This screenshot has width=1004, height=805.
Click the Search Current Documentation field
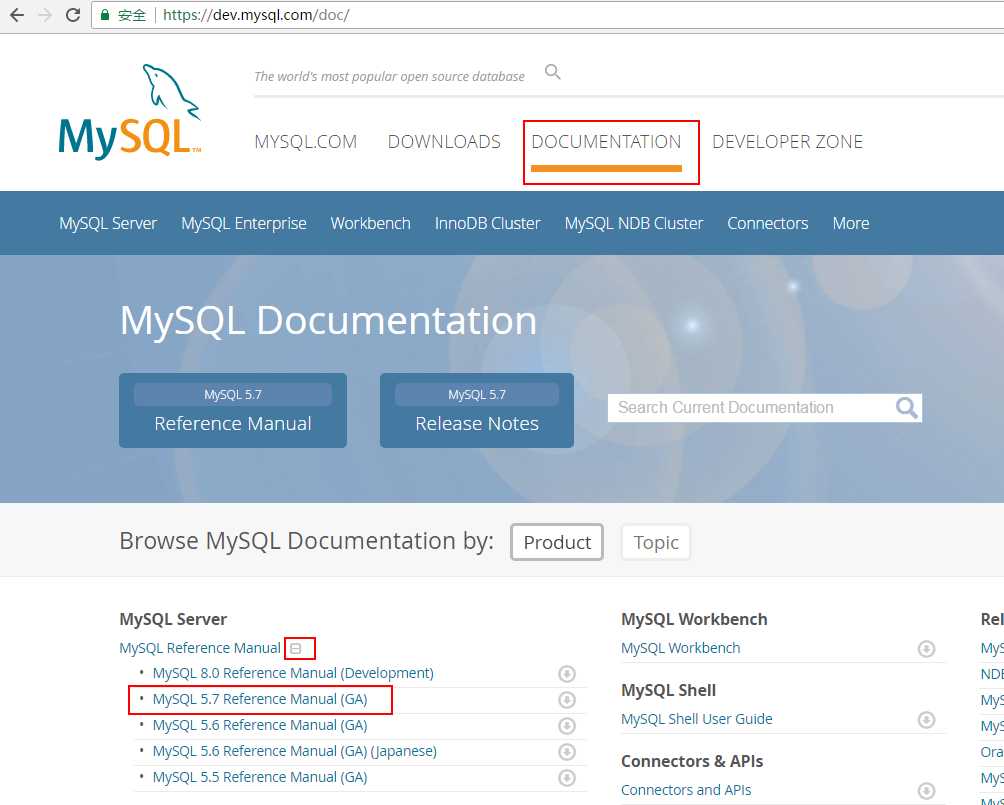tap(765, 407)
